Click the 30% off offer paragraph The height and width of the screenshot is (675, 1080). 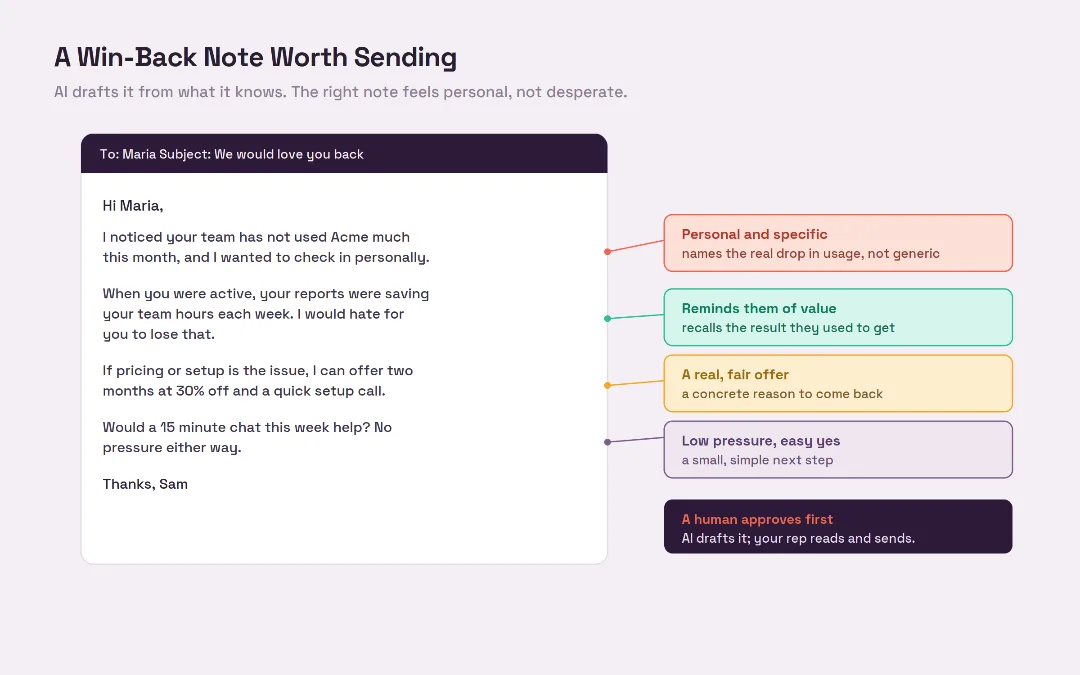(258, 381)
